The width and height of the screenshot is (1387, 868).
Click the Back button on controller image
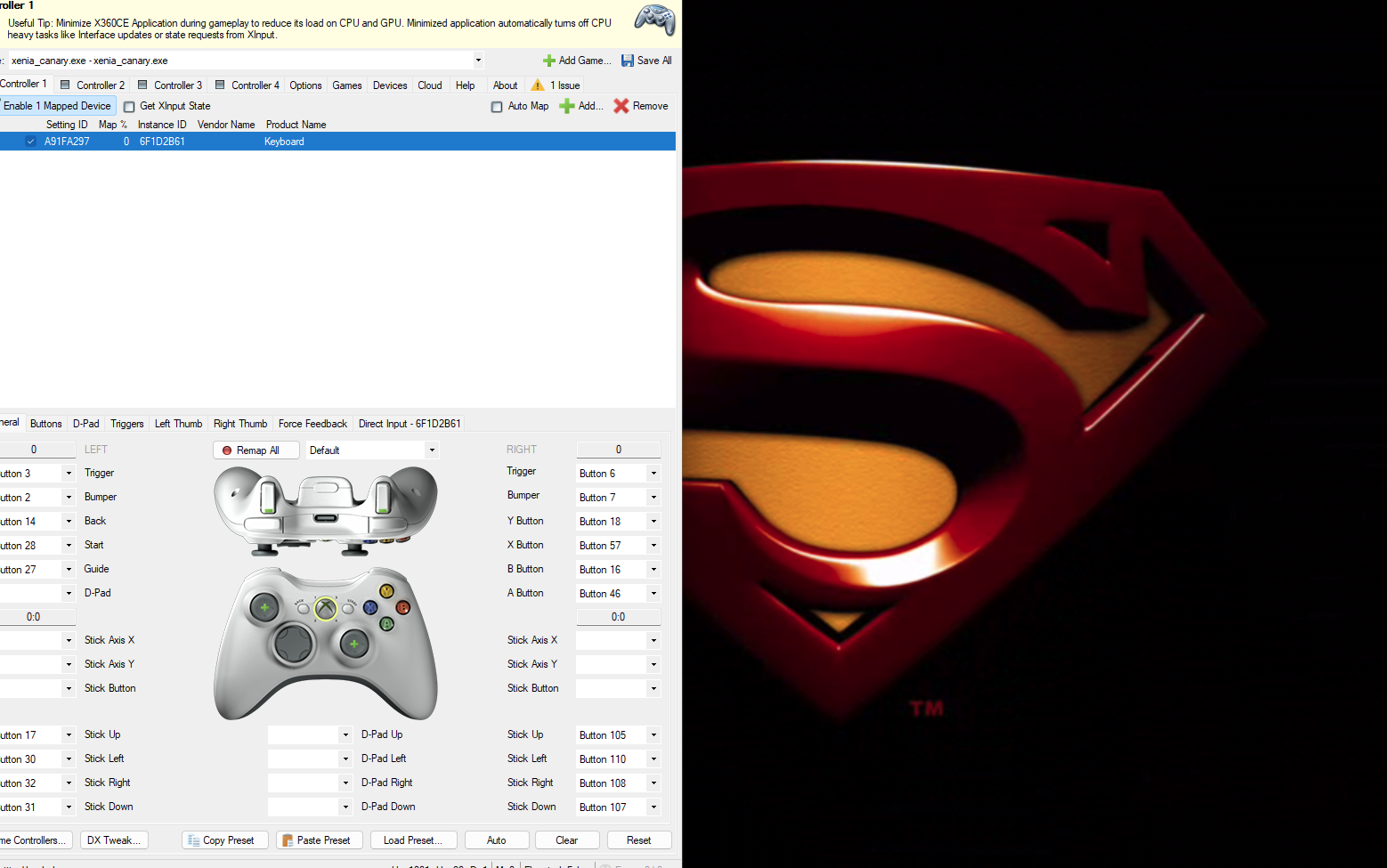[303, 609]
